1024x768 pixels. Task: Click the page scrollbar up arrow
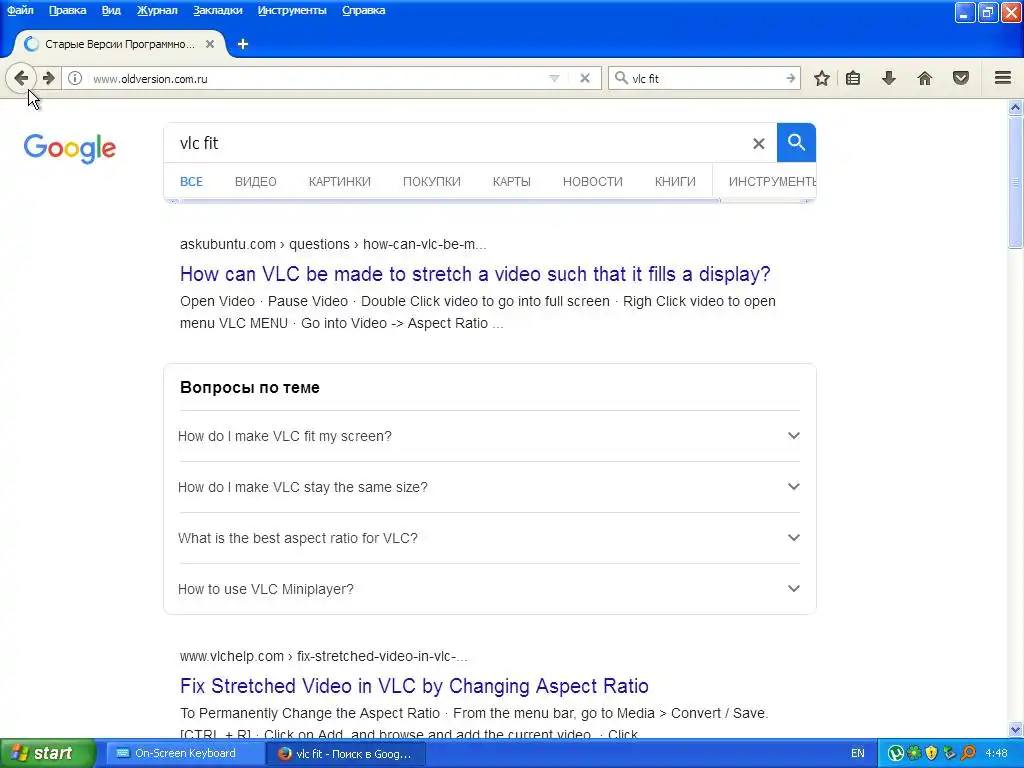pyautogui.click(x=1016, y=107)
